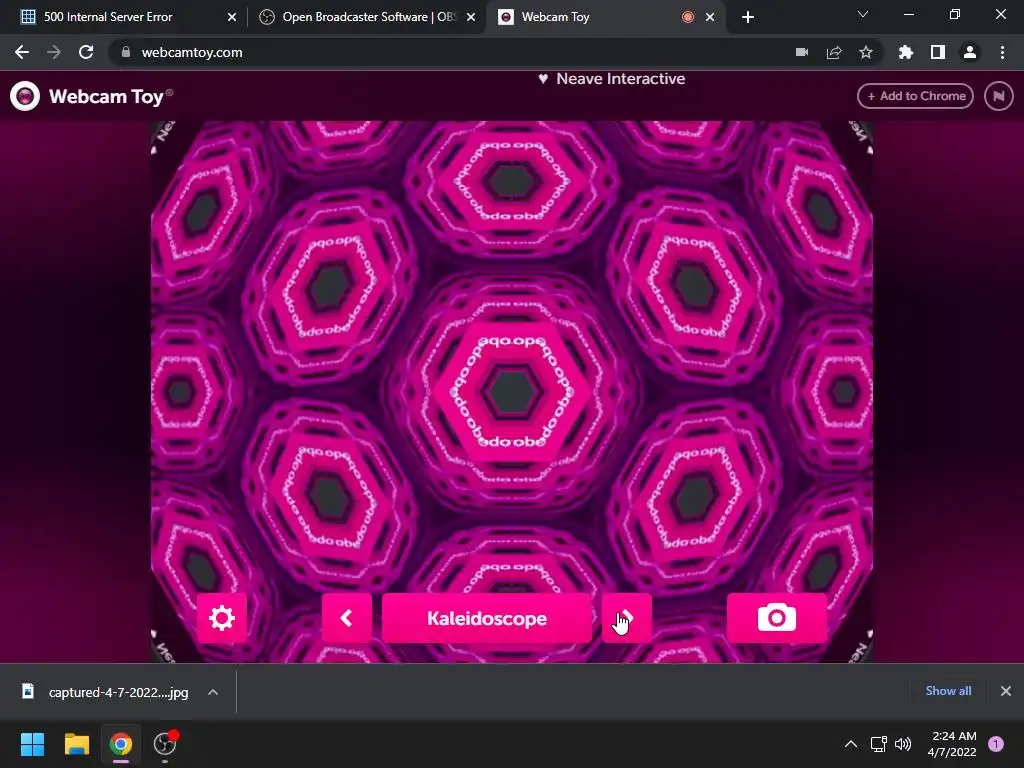Open a new browser tab
Viewport: 1024px width, 768px height.
tap(748, 18)
